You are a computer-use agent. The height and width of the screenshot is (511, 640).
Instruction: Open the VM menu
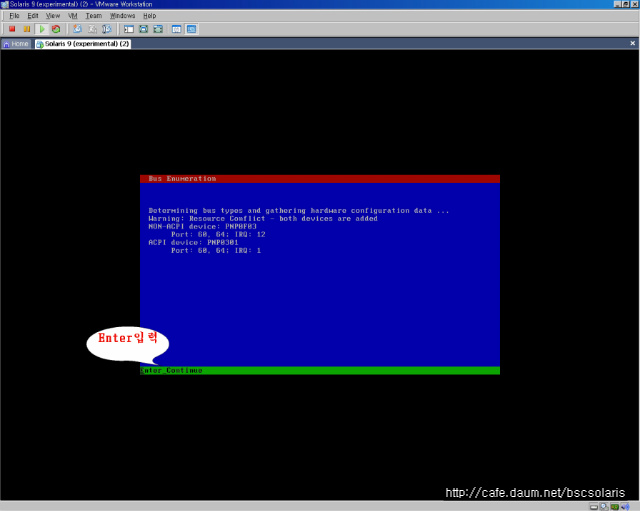click(73, 16)
